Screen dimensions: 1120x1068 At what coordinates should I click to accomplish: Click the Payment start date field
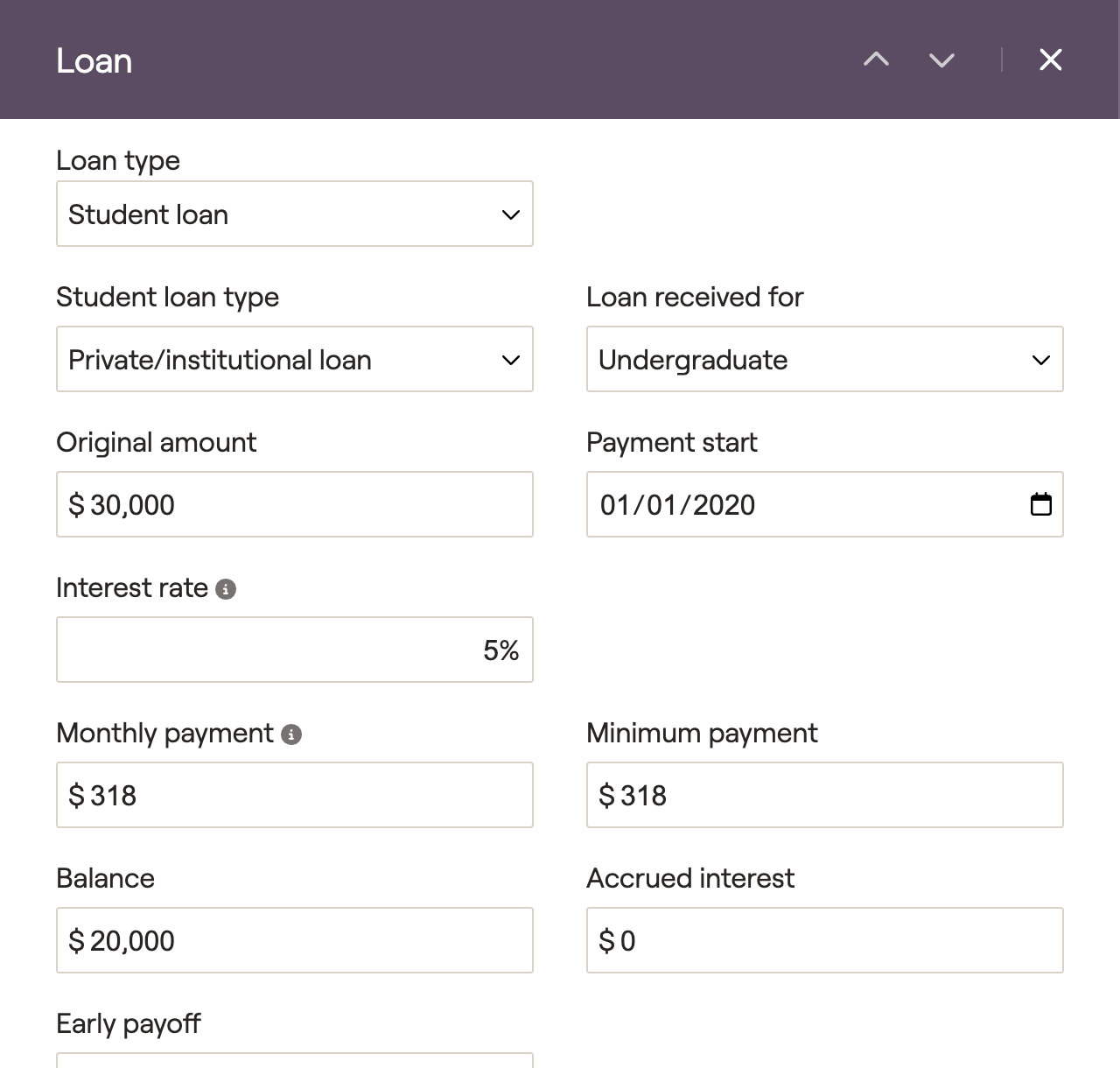pos(825,504)
